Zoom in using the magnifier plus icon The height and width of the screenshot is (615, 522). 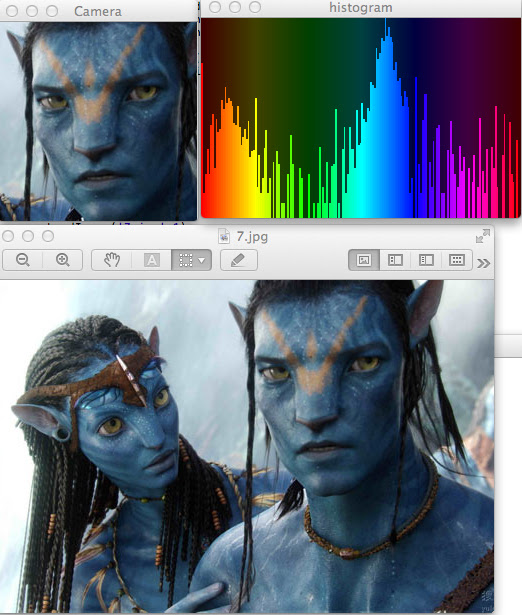(x=63, y=260)
